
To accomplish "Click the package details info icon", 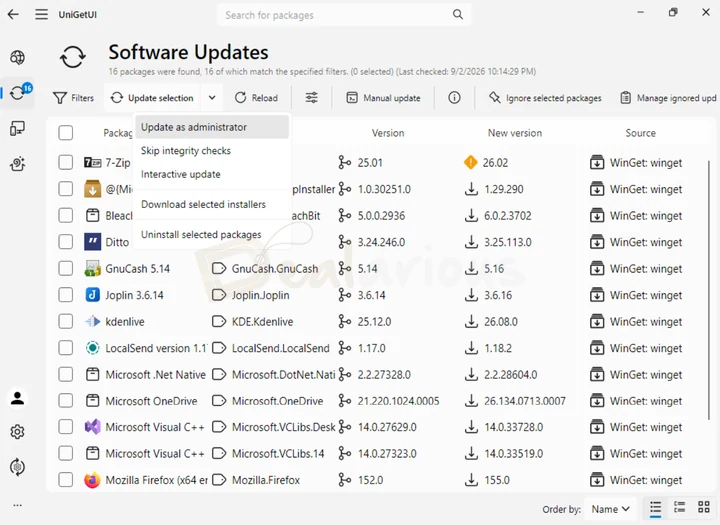I will [454, 97].
